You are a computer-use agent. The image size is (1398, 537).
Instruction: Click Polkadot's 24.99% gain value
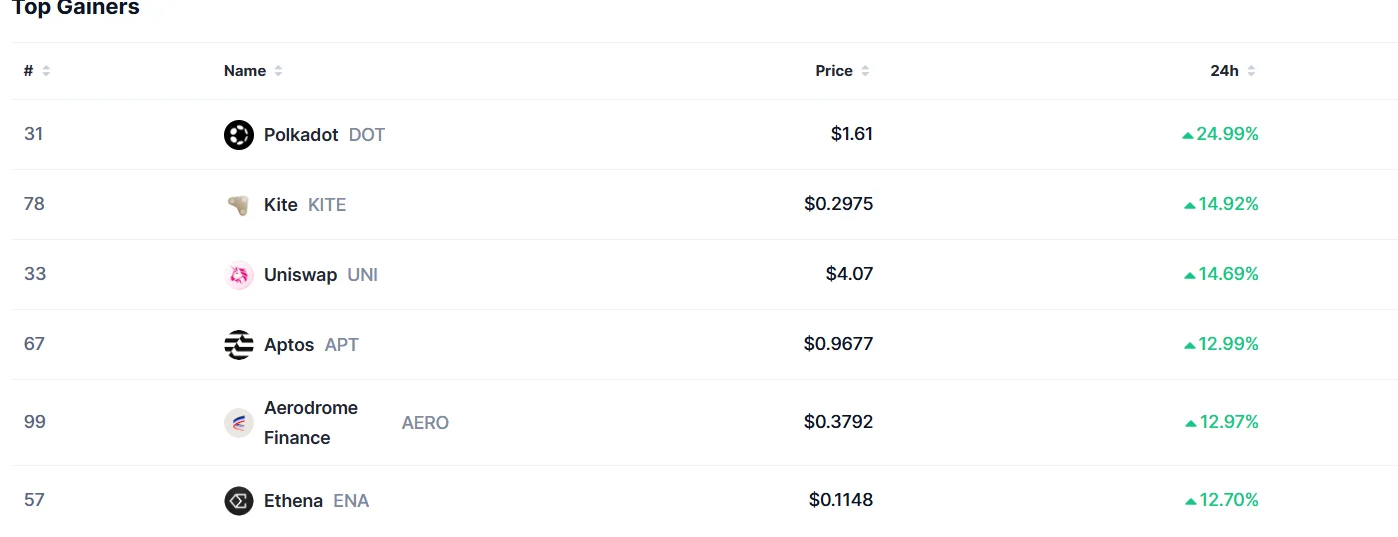[x=1220, y=134]
